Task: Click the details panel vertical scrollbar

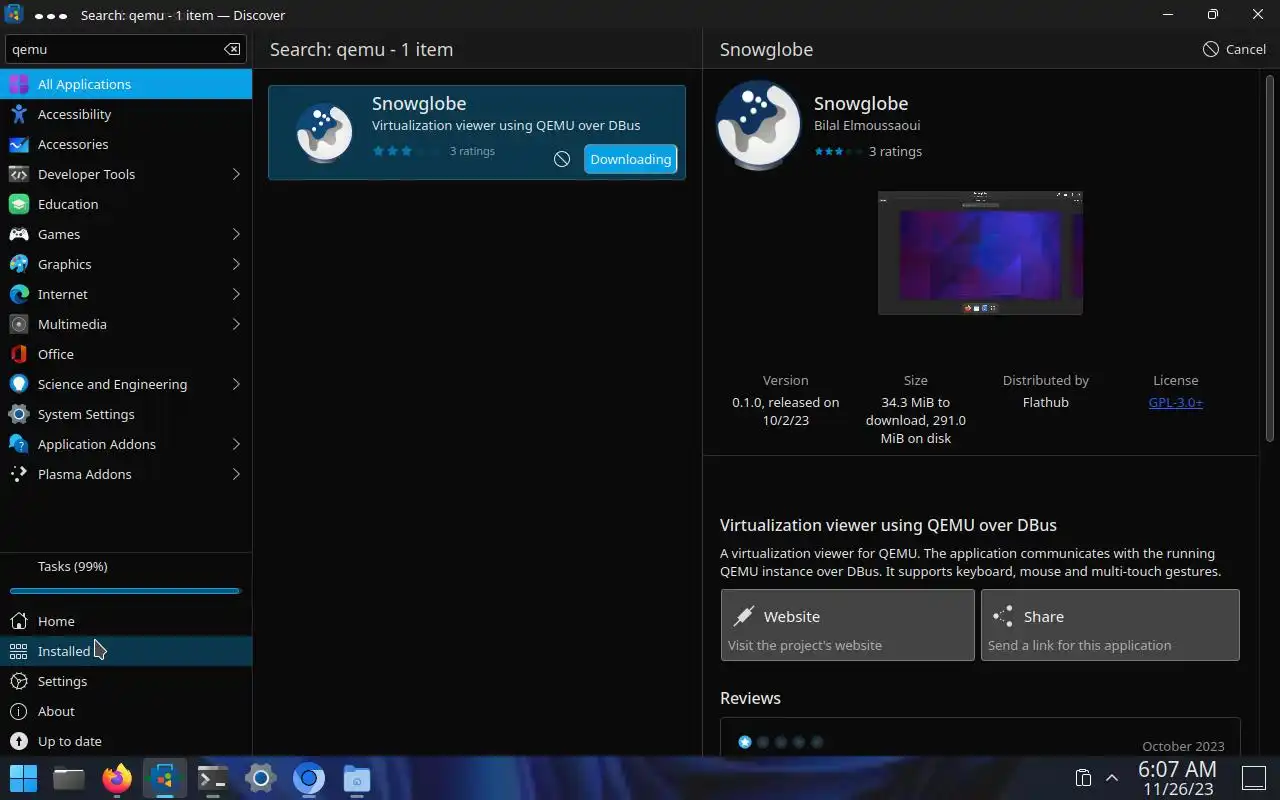Action: [1271, 258]
